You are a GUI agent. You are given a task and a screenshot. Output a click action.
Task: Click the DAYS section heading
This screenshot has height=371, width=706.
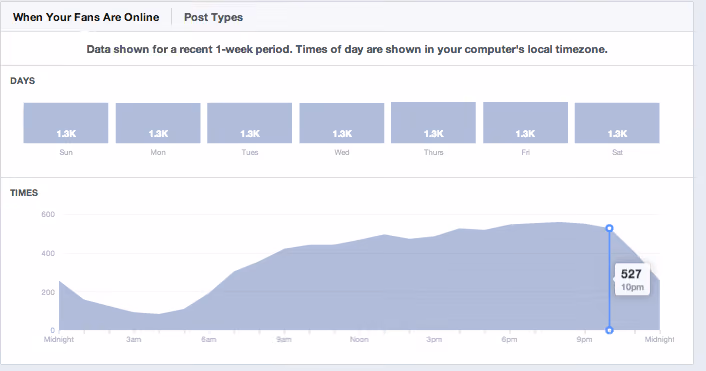coord(23,81)
